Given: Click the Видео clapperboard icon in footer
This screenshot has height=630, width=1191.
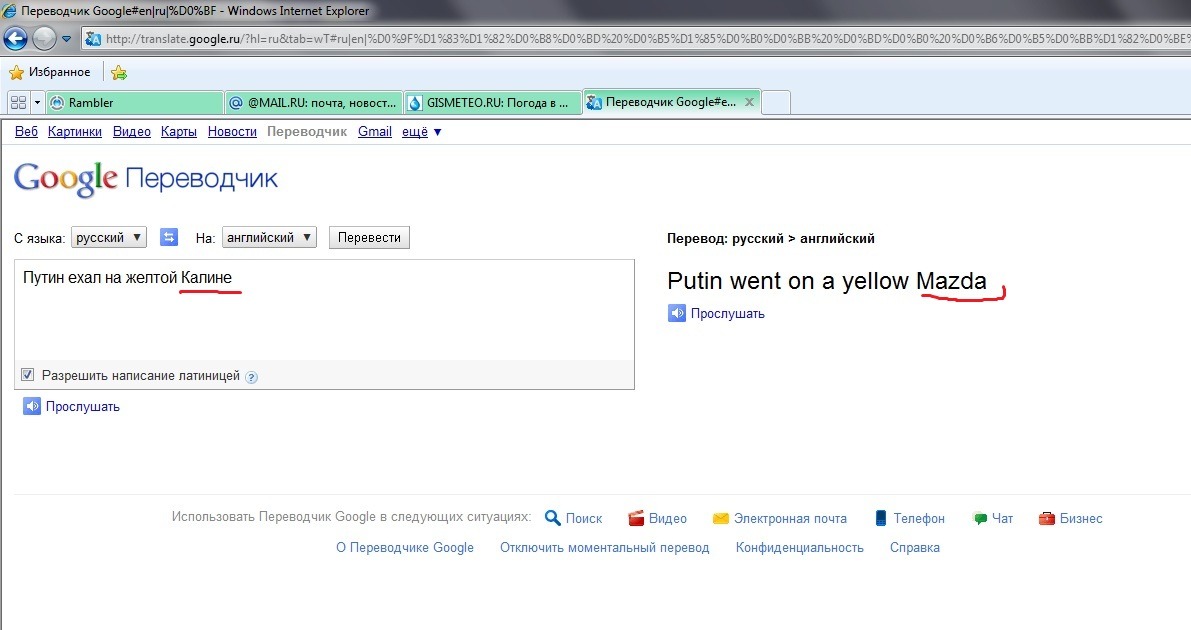Looking at the screenshot, I should click(x=637, y=518).
